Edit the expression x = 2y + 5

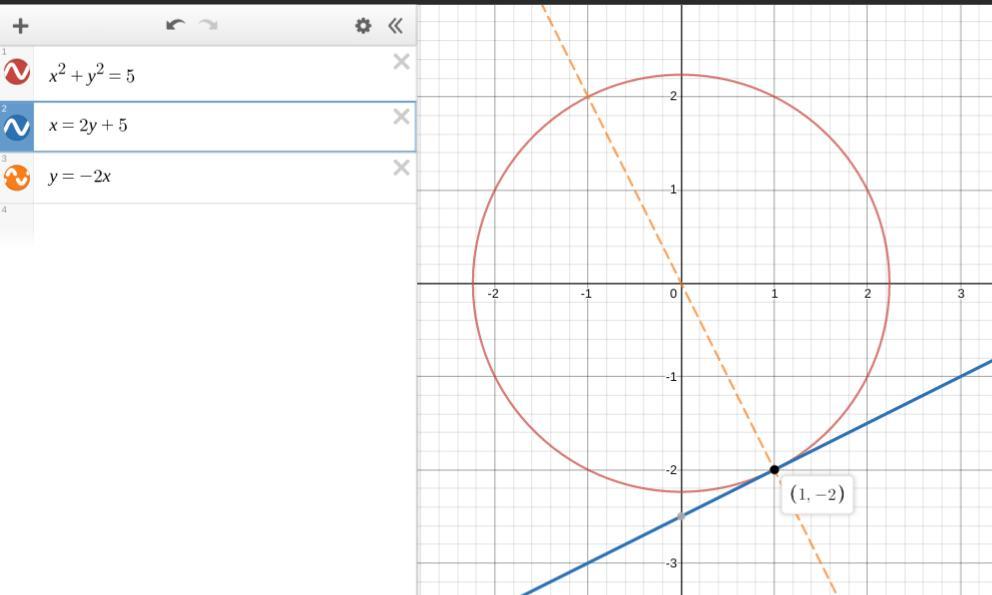[88, 125]
